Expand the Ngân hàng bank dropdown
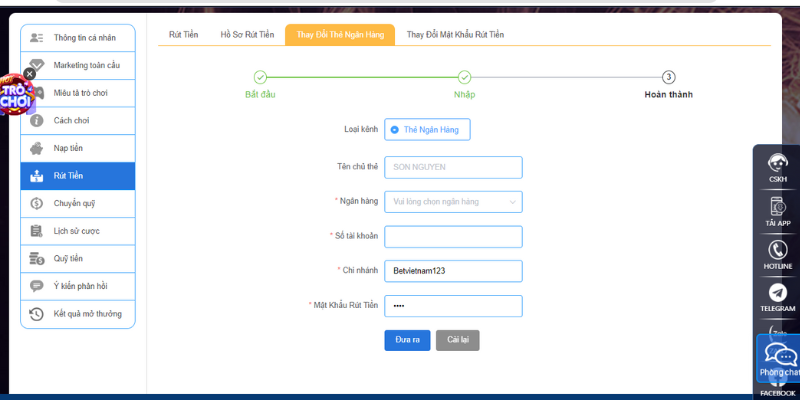 click(x=453, y=202)
